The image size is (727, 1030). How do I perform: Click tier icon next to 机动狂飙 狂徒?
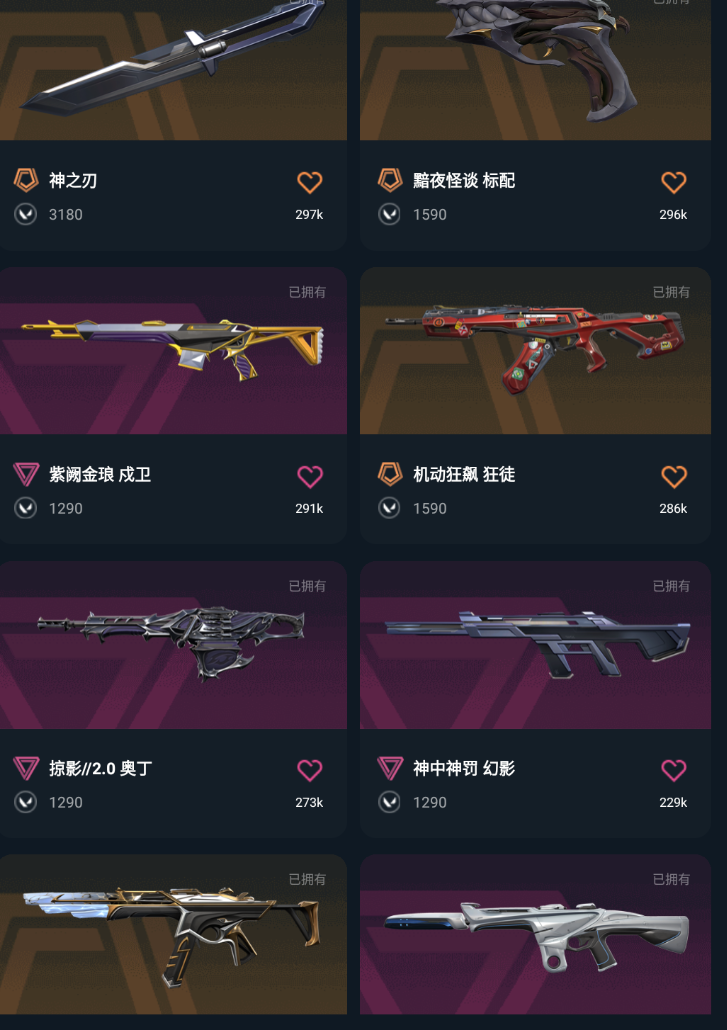pyautogui.click(x=390, y=474)
